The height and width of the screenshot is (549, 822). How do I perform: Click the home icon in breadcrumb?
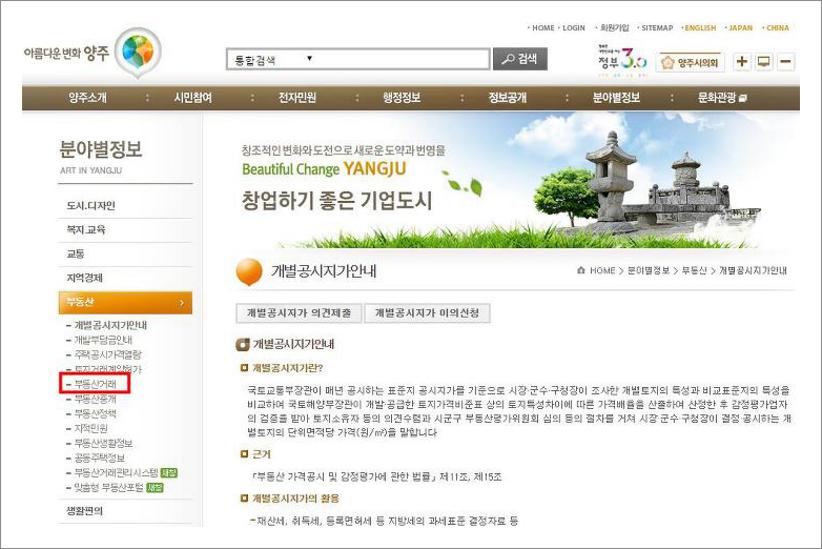tap(581, 271)
